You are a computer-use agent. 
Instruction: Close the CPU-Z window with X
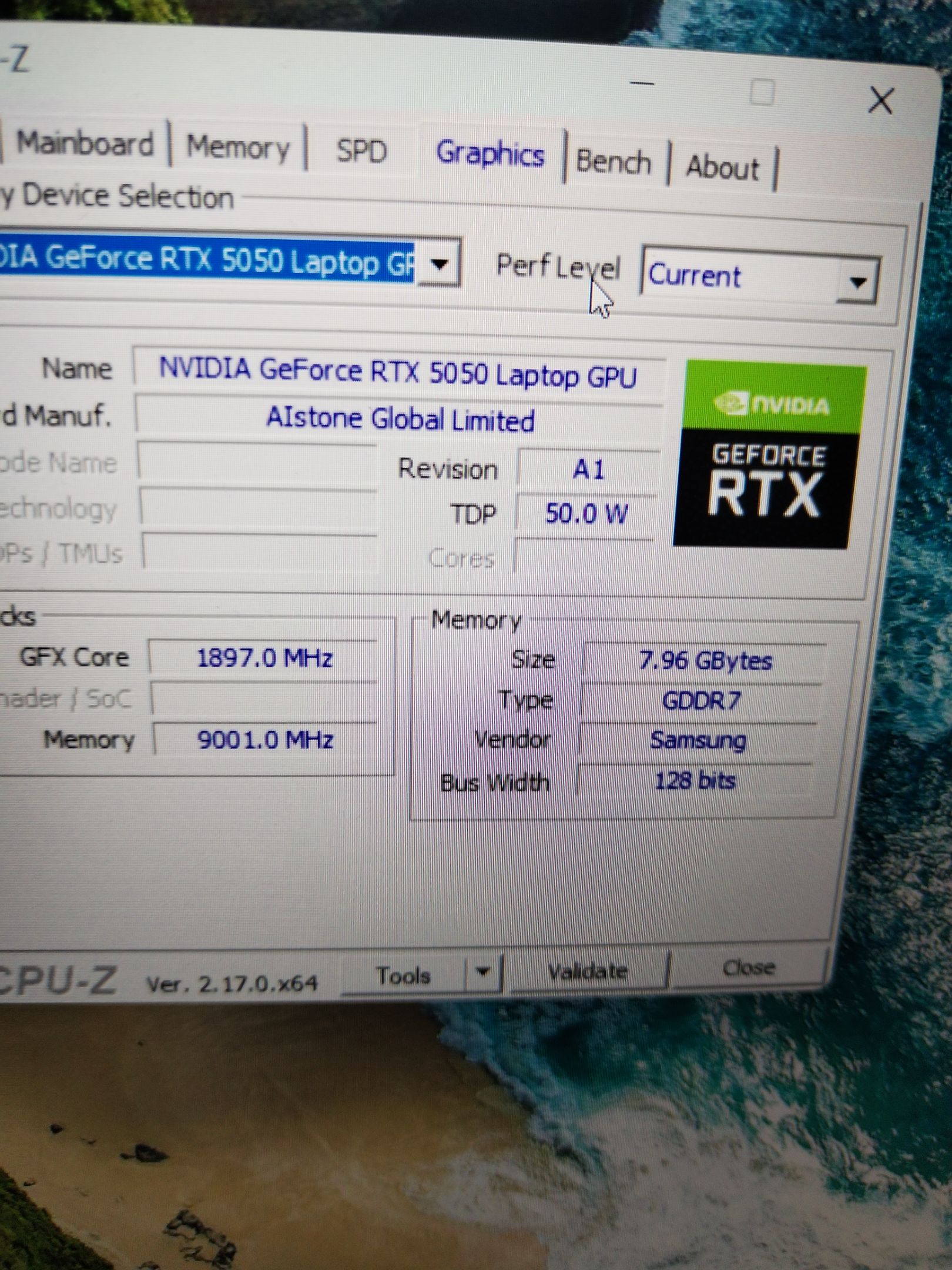881,100
